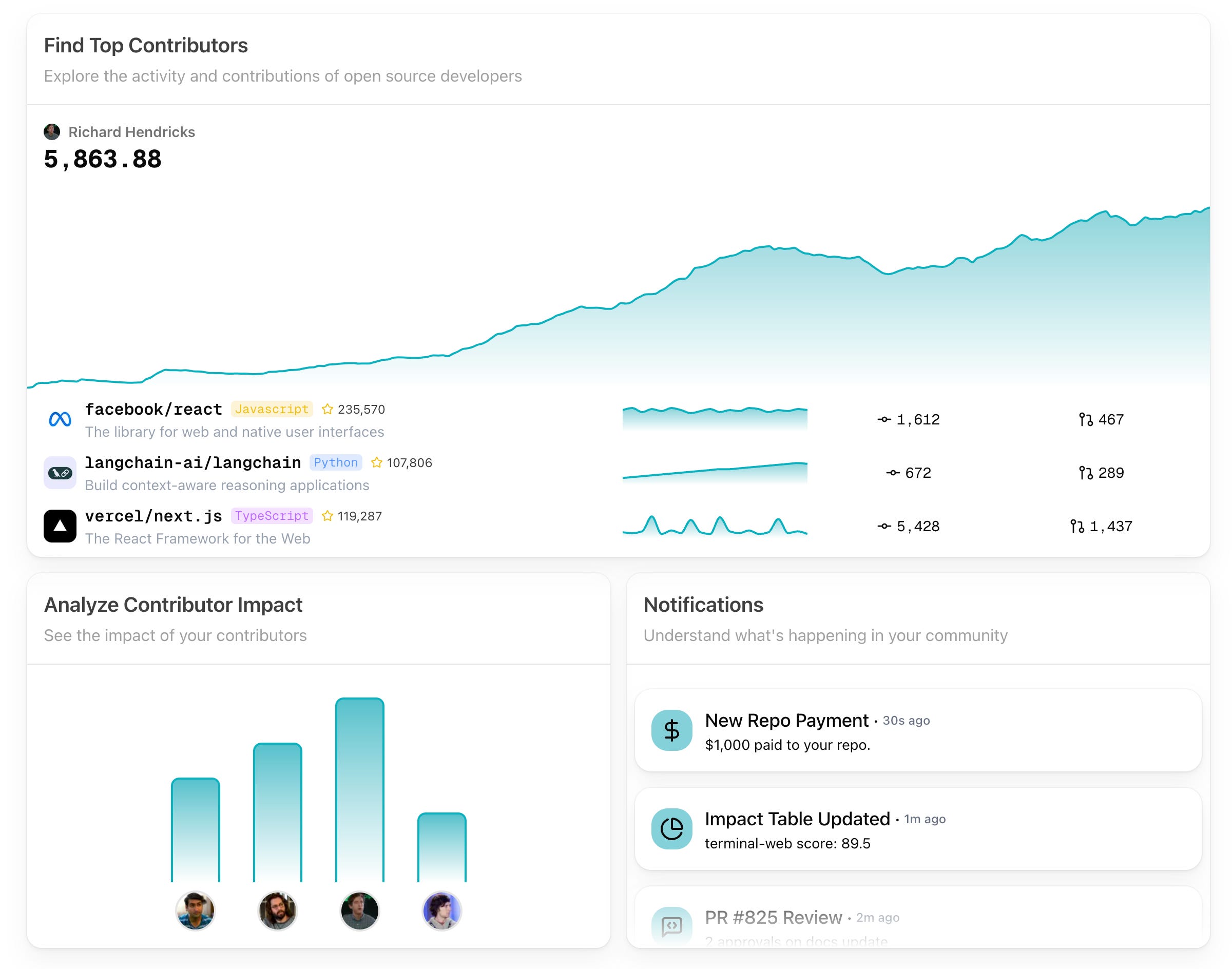Open the vercel/next.js repository name
The image size is (1232, 969).
tap(153, 516)
